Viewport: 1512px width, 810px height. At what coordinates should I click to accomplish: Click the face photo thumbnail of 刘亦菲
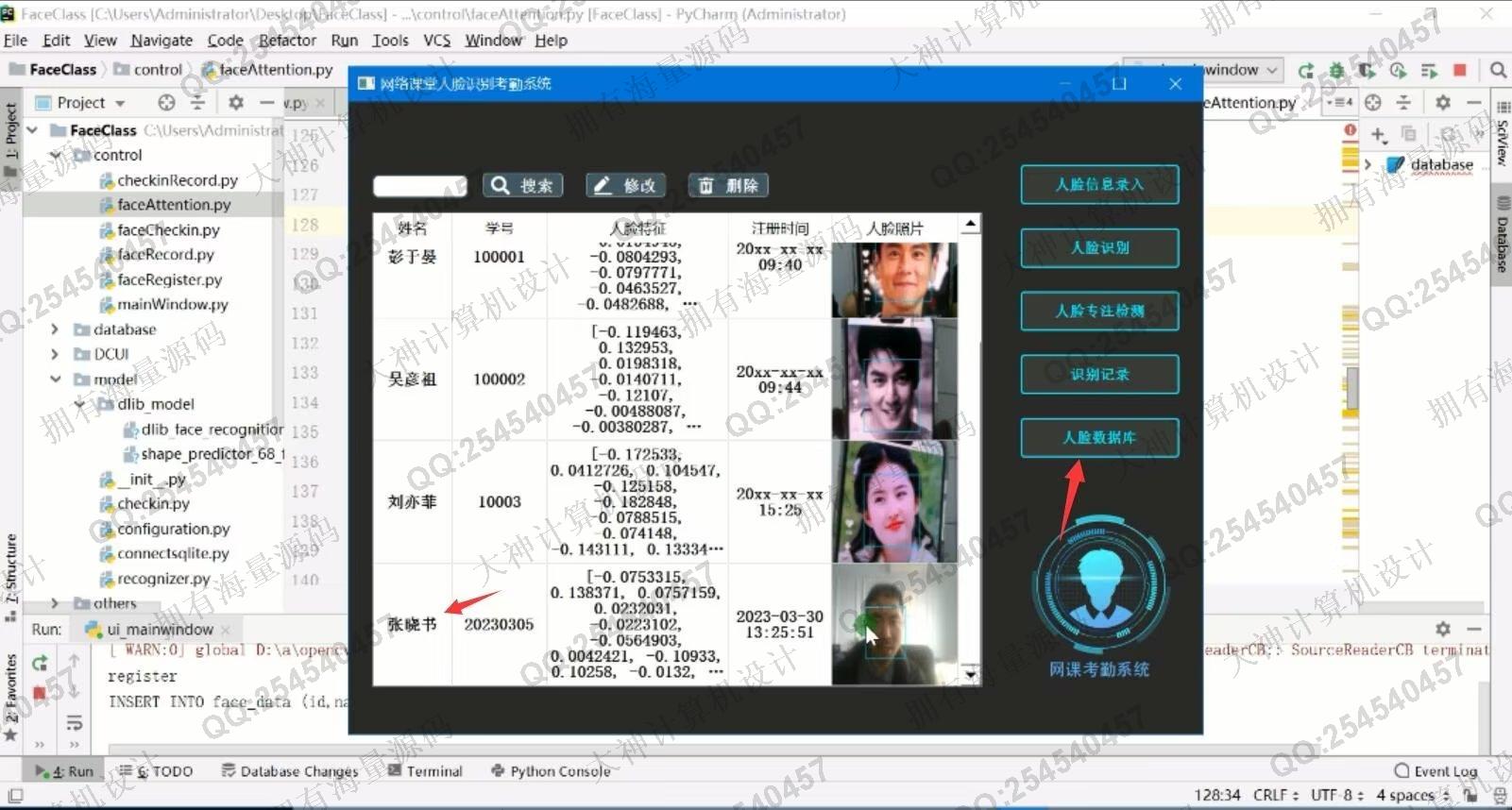tap(894, 501)
